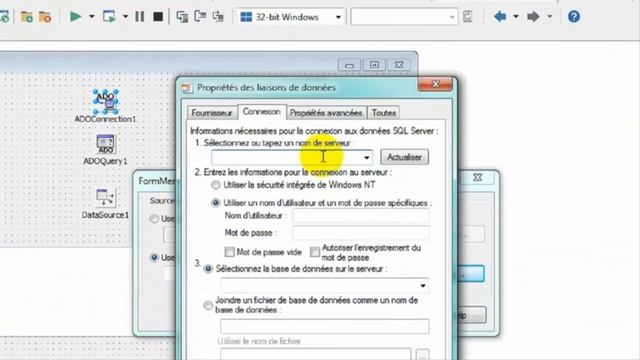Image resolution: width=640 pixels, height=360 pixels.
Task: Check Autoriser l'enregistrement du mot de passe
Action: [315, 252]
